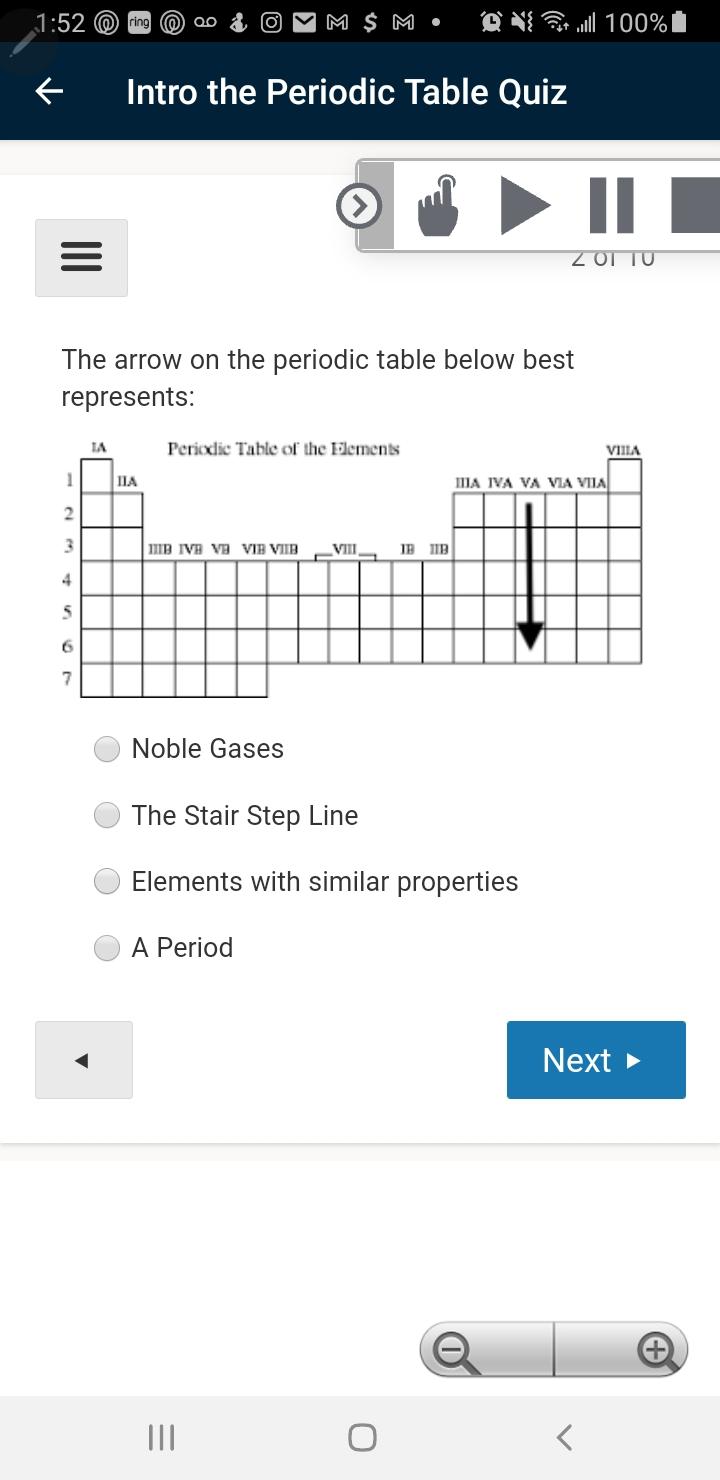
Task: Open the quiz navigation hamburger menu
Action: click(81, 257)
